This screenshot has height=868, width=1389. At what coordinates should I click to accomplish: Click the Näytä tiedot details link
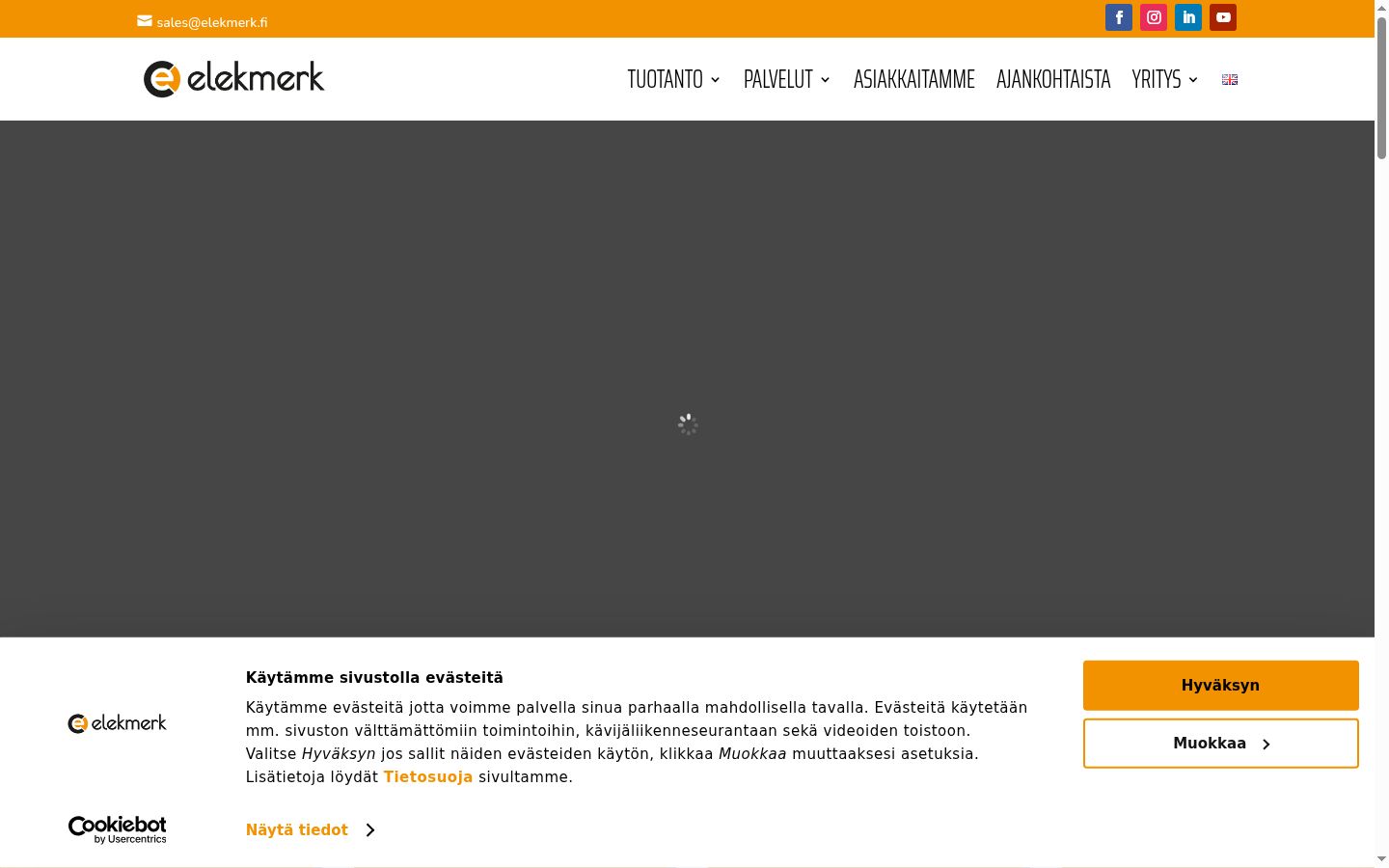tap(297, 830)
